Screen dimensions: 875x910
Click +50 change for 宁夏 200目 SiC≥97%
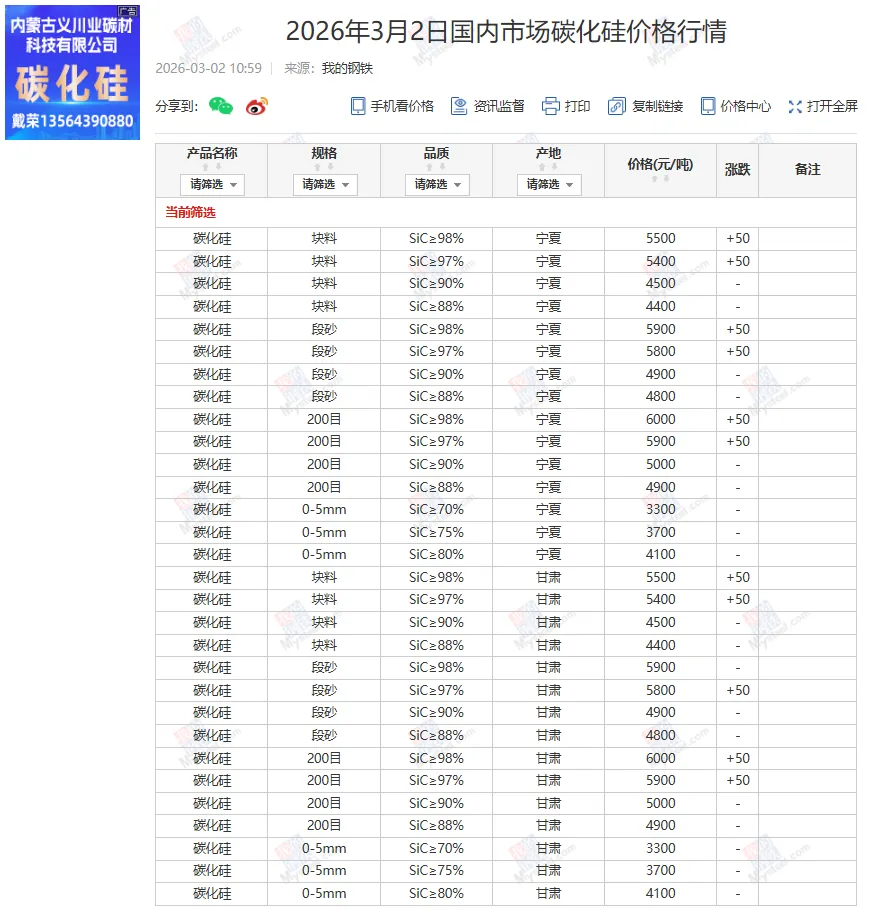point(737,442)
